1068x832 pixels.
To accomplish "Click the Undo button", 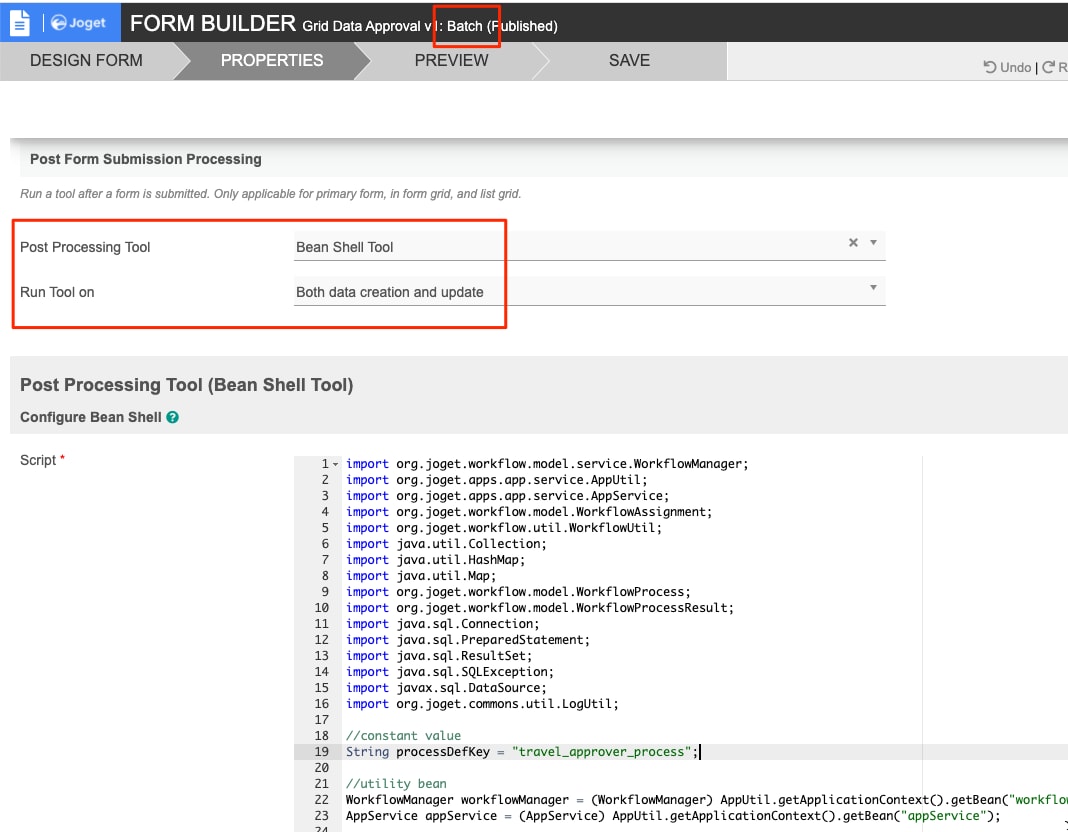I will [1007, 67].
